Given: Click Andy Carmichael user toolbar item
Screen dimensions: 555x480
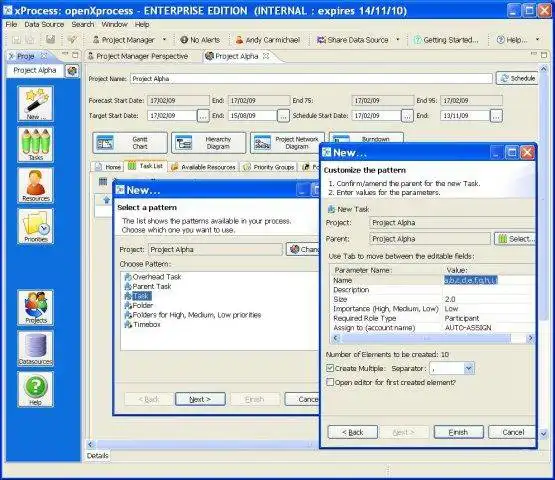Looking at the screenshot, I should point(268,40).
